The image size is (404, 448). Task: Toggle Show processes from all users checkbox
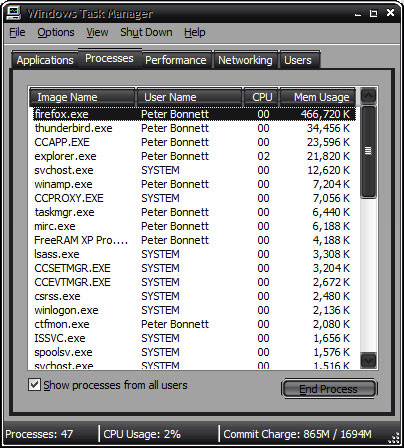pyautogui.click(x=34, y=385)
